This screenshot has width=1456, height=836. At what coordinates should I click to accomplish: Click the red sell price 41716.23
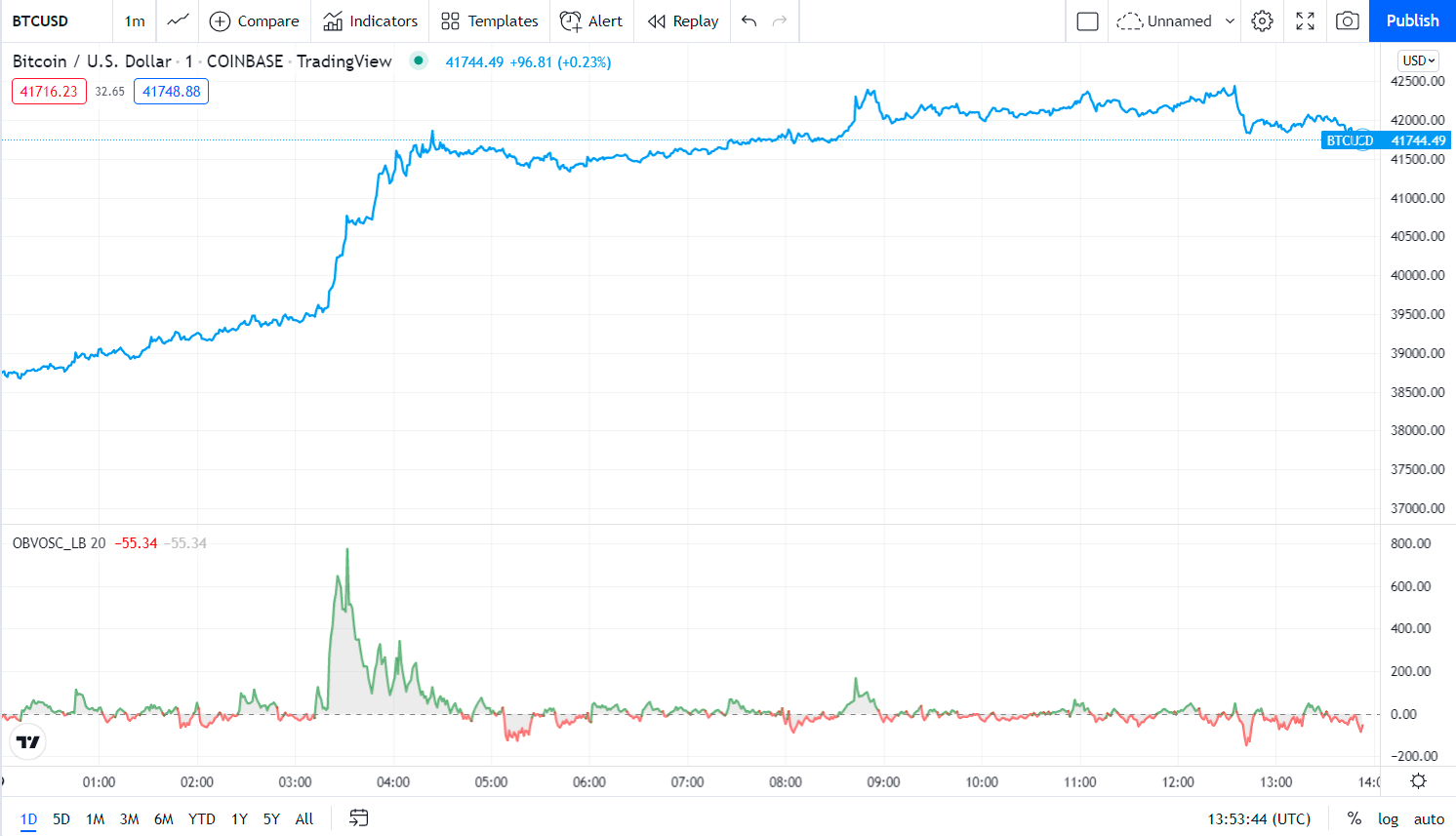coord(49,92)
